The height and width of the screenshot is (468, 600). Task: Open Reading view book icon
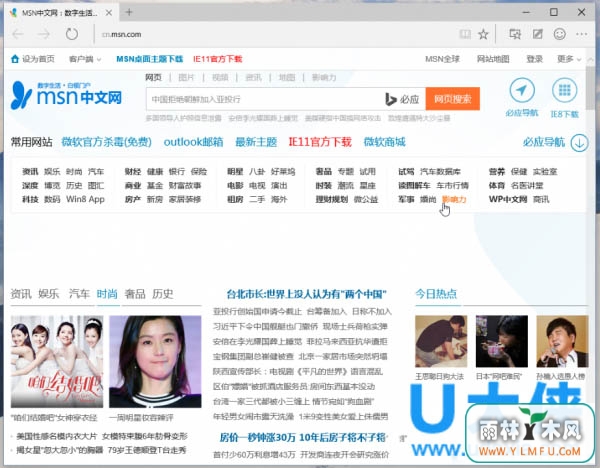[x=465, y=34]
